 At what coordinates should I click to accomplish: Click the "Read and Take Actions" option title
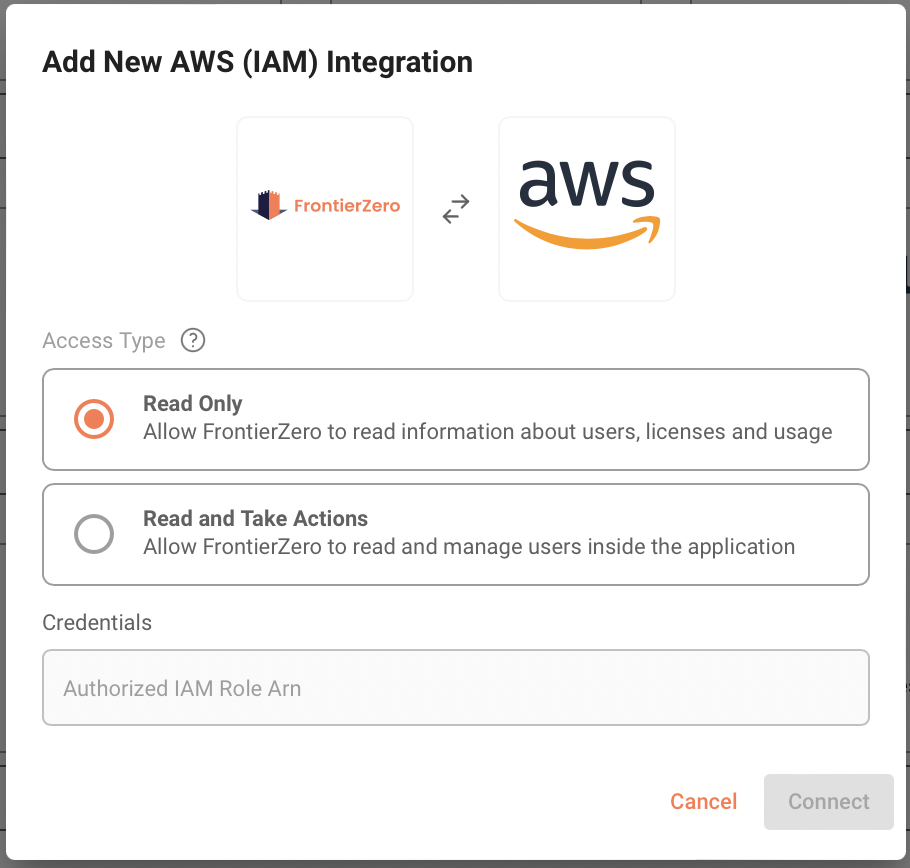point(255,519)
